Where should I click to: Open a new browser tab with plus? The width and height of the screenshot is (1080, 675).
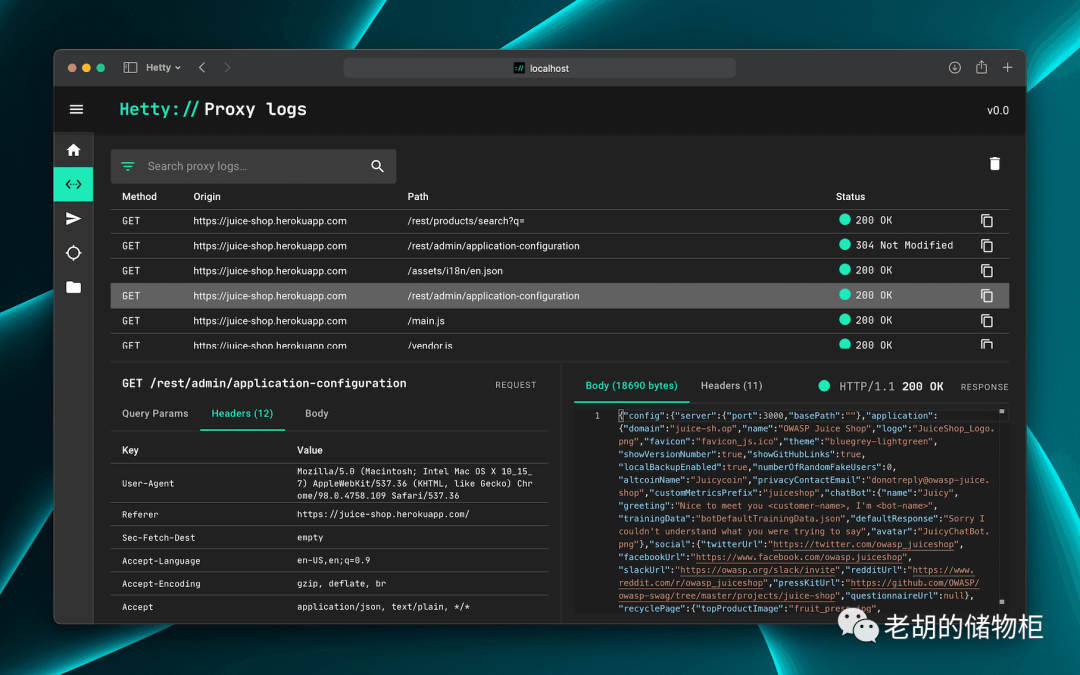(1007, 68)
